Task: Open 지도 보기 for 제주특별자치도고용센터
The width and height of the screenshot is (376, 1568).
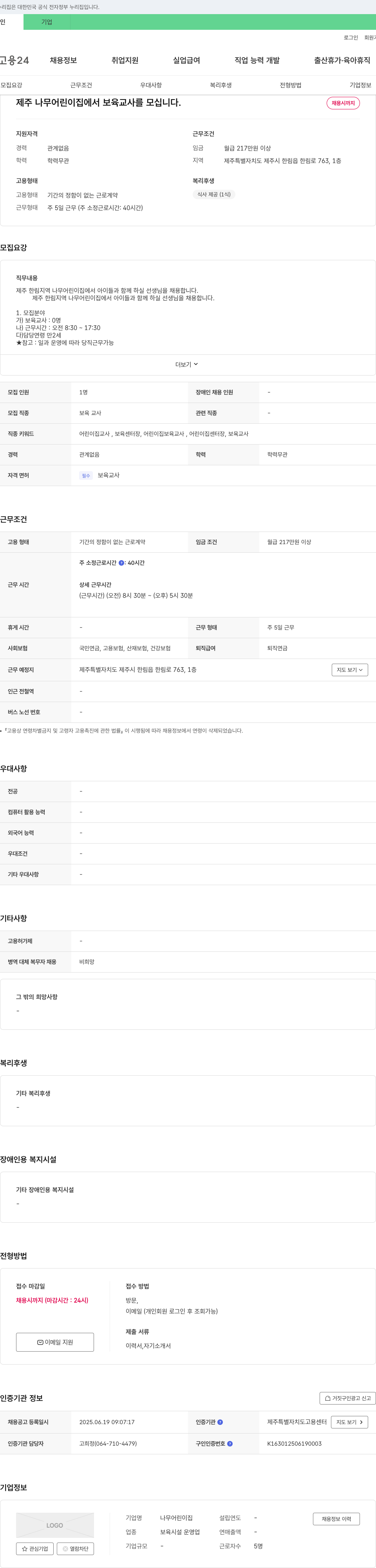Action: tap(349, 1422)
